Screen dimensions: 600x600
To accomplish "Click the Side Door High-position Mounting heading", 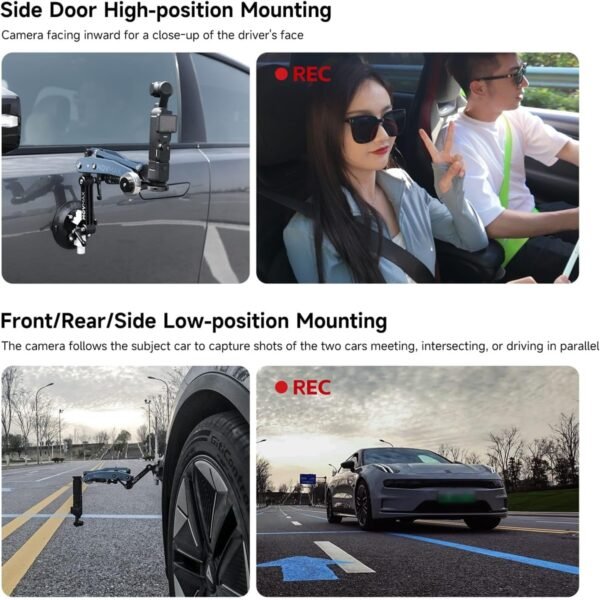I will click(x=166, y=10).
